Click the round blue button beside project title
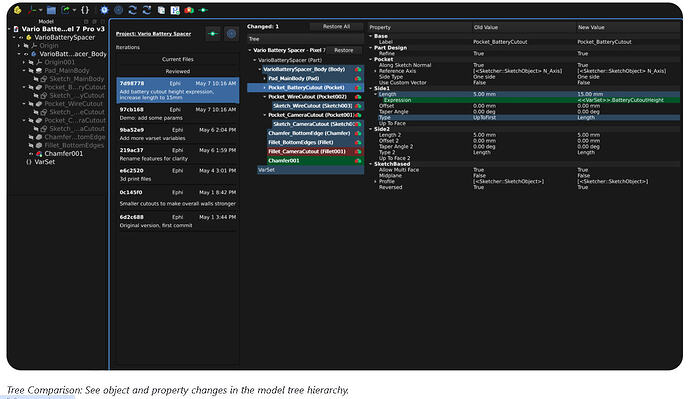 (x=231, y=34)
